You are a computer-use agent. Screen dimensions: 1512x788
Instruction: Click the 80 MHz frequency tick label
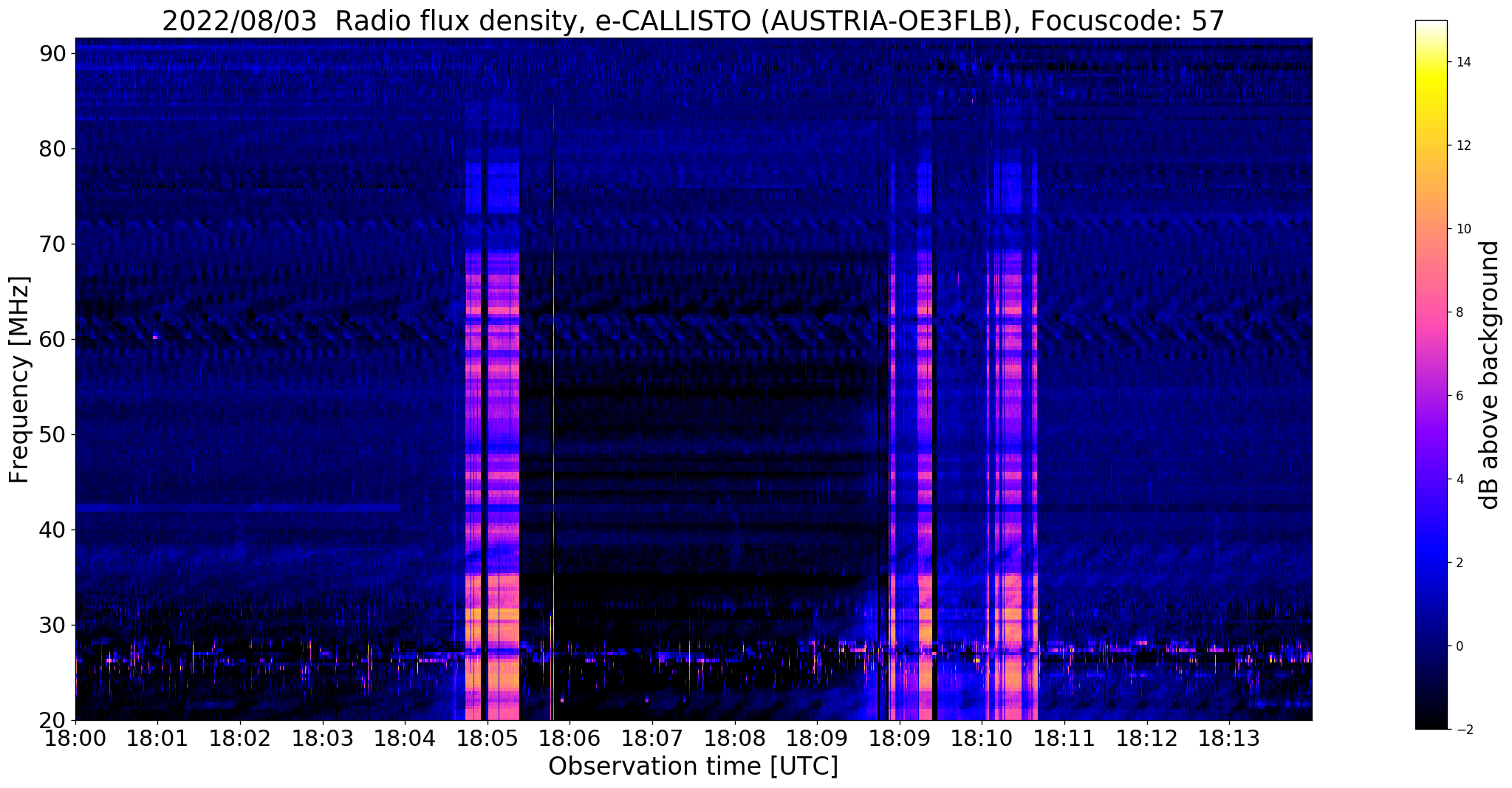(52, 149)
